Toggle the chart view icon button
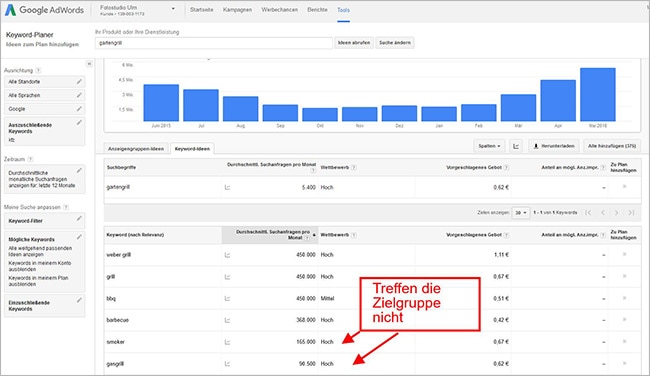Screen dimensions: 650x376 point(516,146)
